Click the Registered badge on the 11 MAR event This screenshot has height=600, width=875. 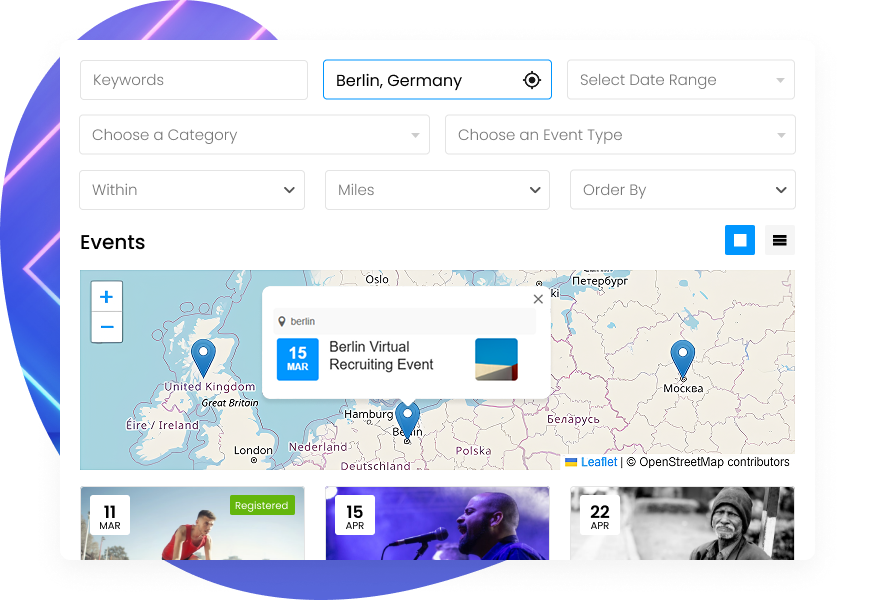point(262,505)
